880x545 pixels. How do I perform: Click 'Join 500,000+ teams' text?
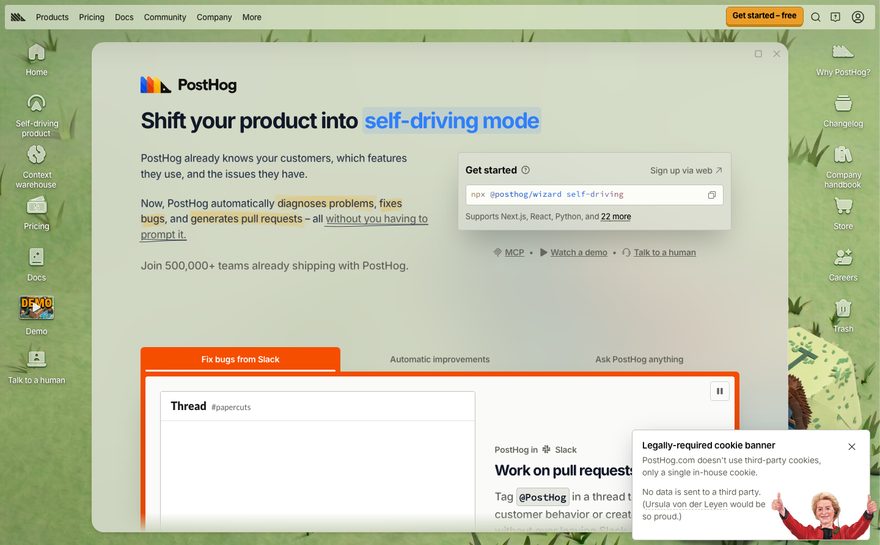(x=274, y=265)
